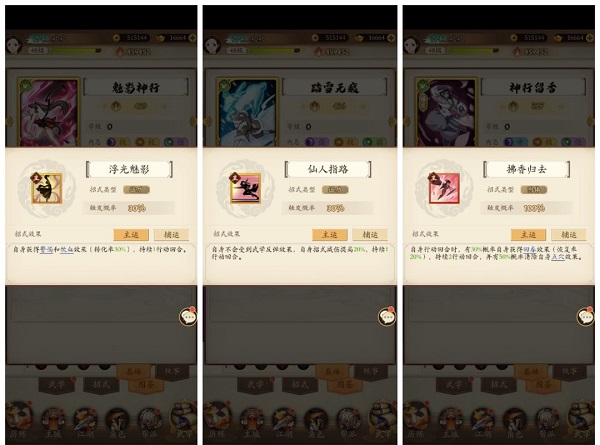Open chat bubble in the 神行留香 screen
600x445 pixels.
tap(585, 316)
